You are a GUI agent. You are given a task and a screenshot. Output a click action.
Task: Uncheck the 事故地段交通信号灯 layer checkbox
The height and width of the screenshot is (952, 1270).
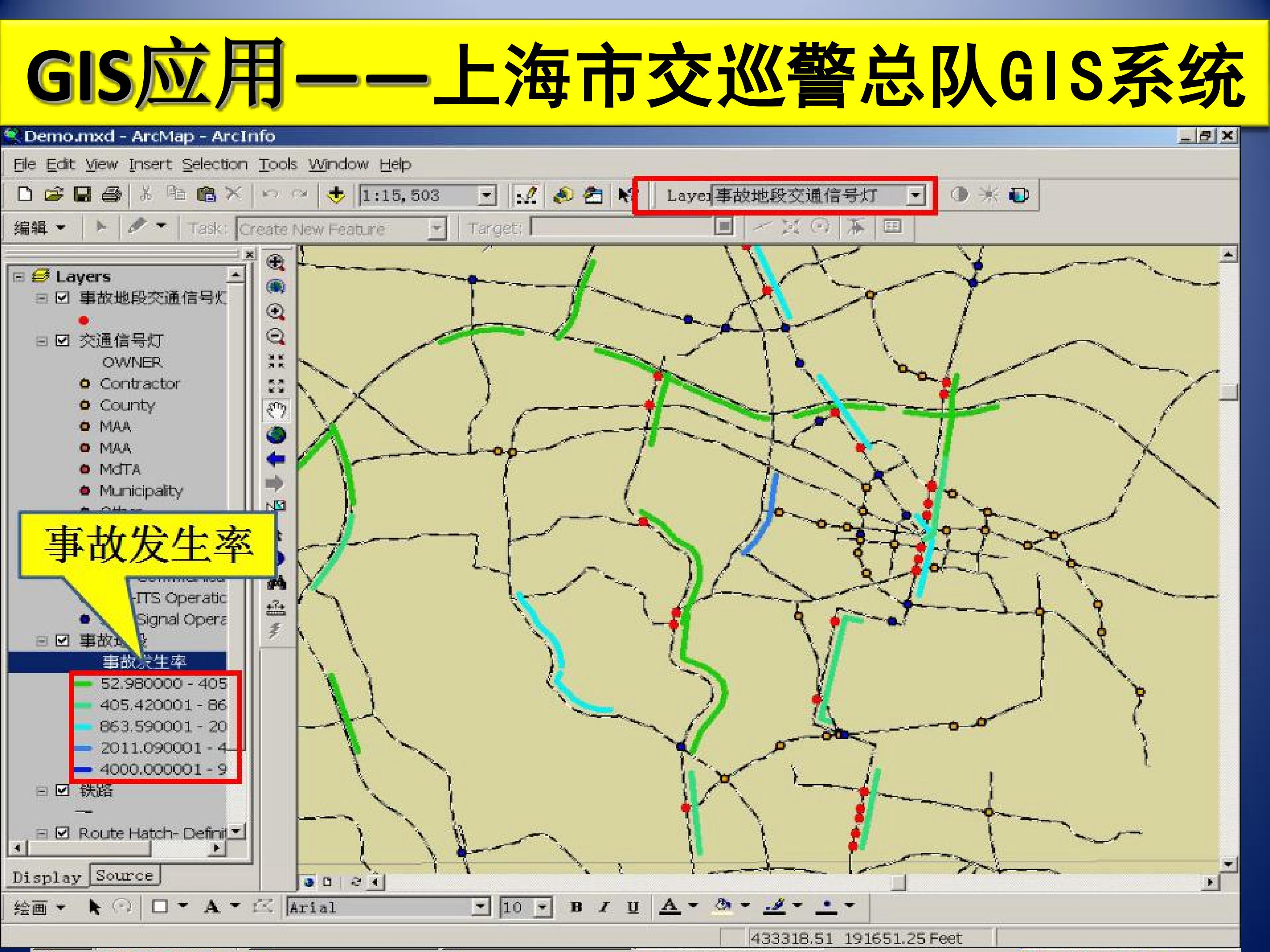click(x=63, y=298)
